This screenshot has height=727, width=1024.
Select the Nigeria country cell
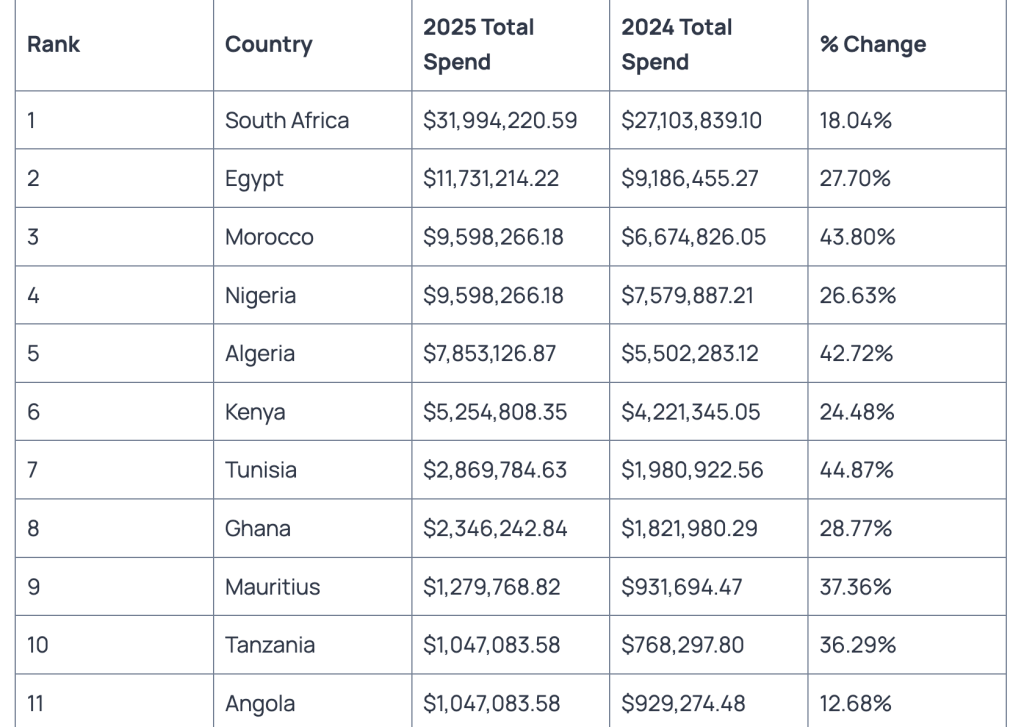coord(260,296)
